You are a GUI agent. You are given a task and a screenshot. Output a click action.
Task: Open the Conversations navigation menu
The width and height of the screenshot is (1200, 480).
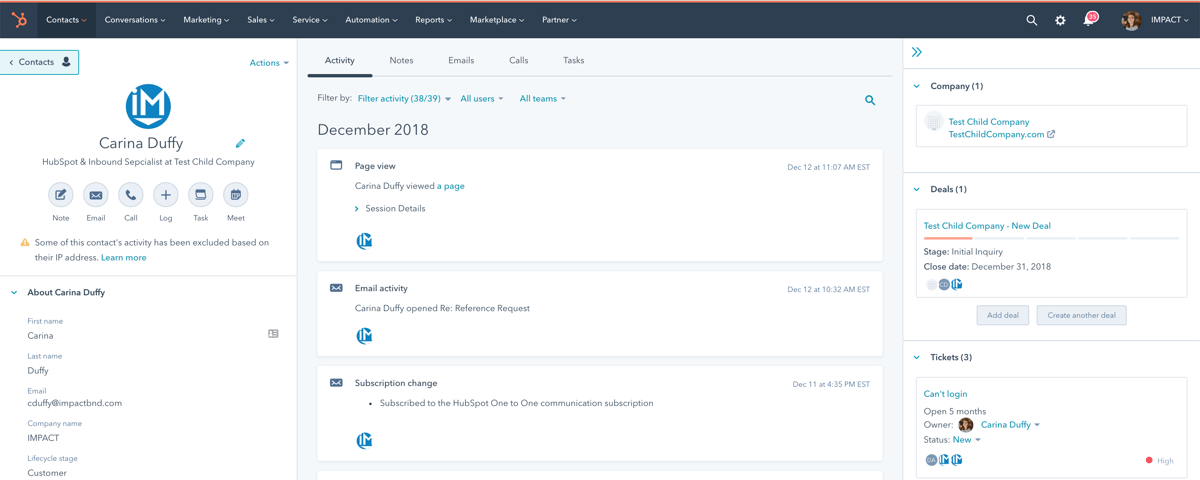tap(135, 20)
